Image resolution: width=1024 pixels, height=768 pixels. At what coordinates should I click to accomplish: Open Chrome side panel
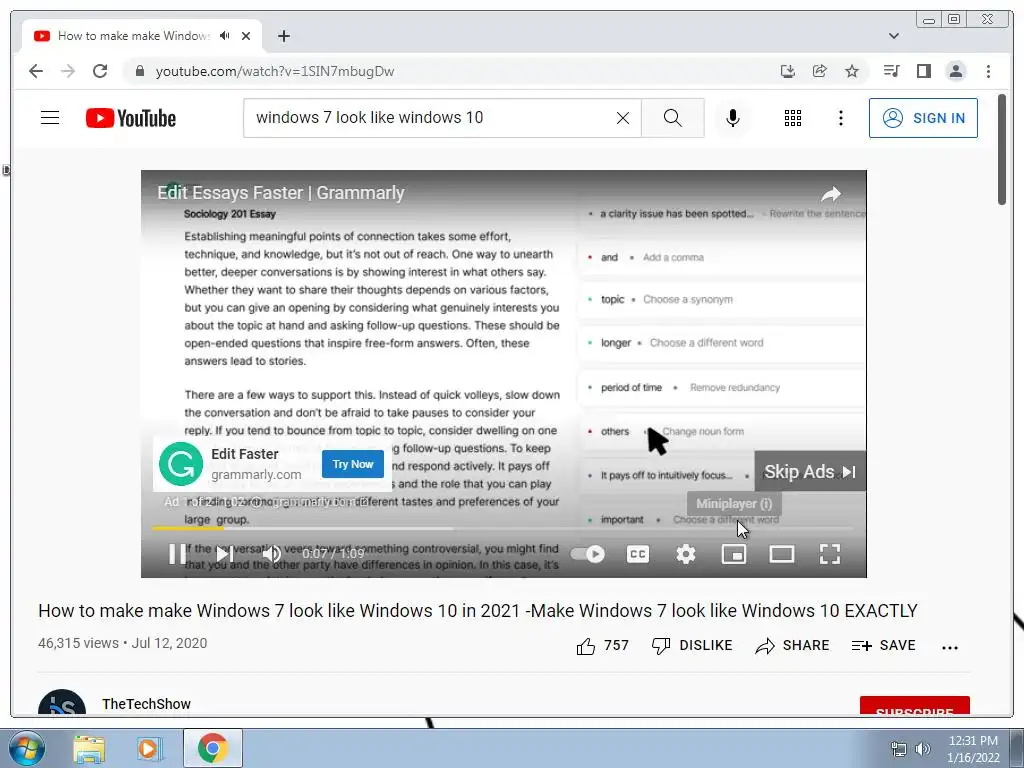pos(923,71)
